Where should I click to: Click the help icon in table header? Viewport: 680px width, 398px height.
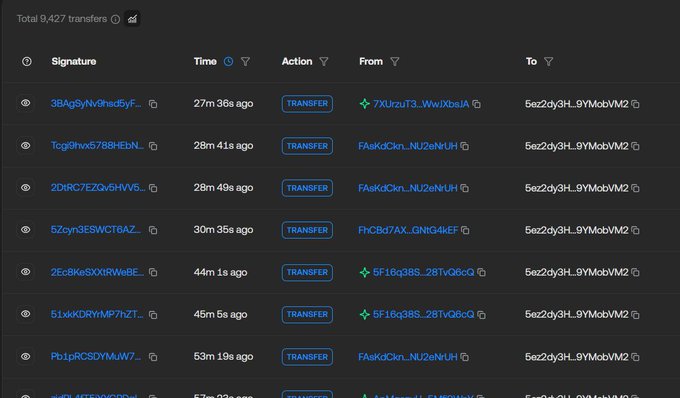[27, 62]
